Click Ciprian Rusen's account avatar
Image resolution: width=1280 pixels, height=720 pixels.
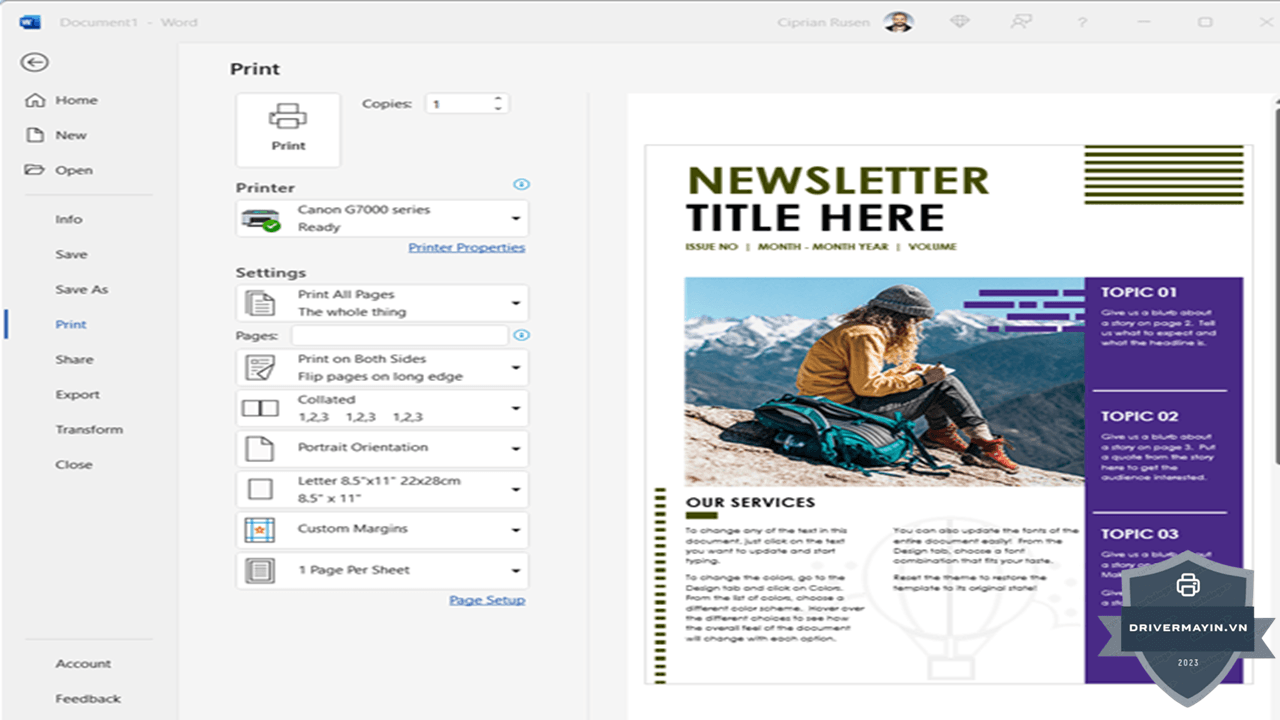(898, 22)
